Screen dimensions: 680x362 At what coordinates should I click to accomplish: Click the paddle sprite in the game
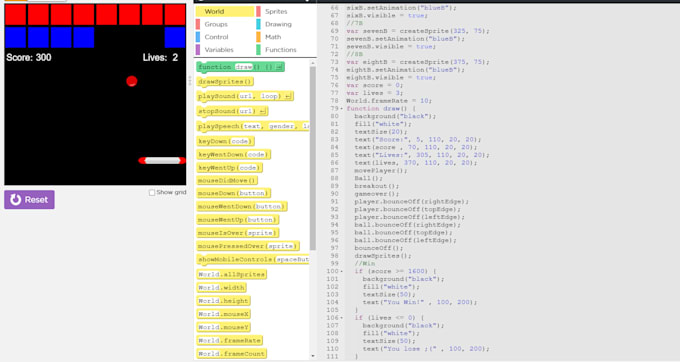coord(162,160)
